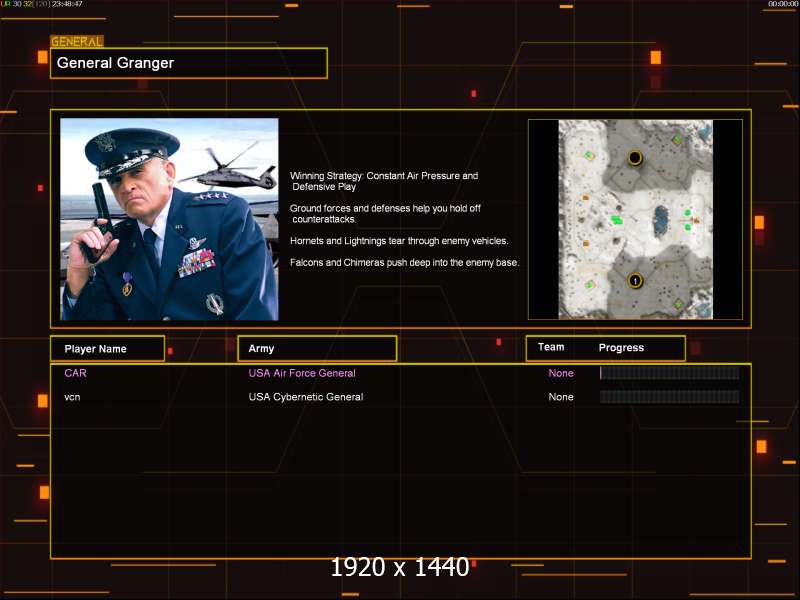Click the General Granger portrait image
800x600 pixels.
click(x=169, y=219)
